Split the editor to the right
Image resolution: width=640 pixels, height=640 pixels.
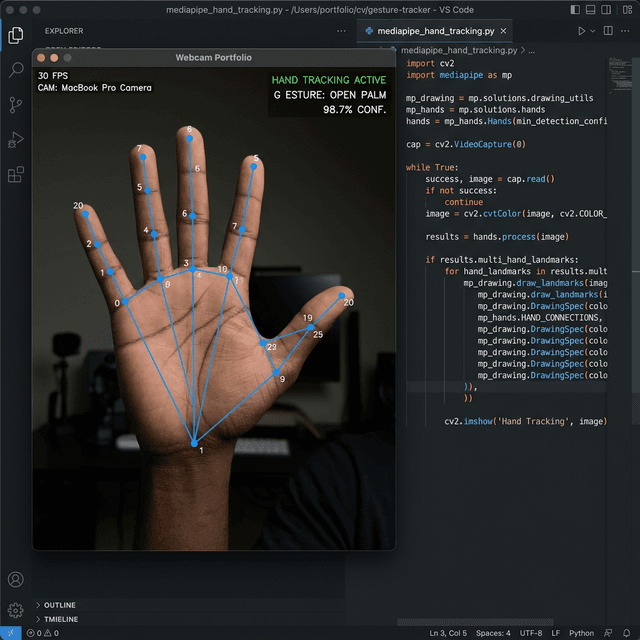tap(608, 31)
